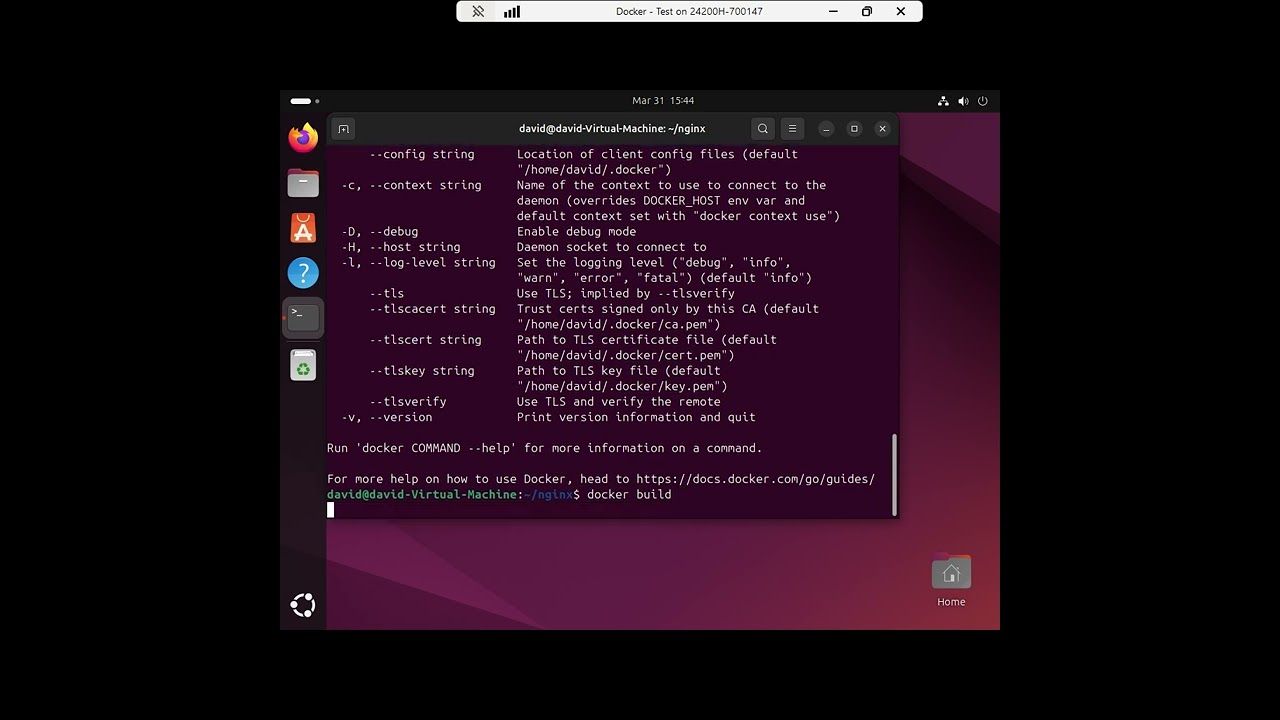The height and width of the screenshot is (720, 1280).
Task: Click the signal bars icon in the VM toolbar
Action: (x=512, y=12)
